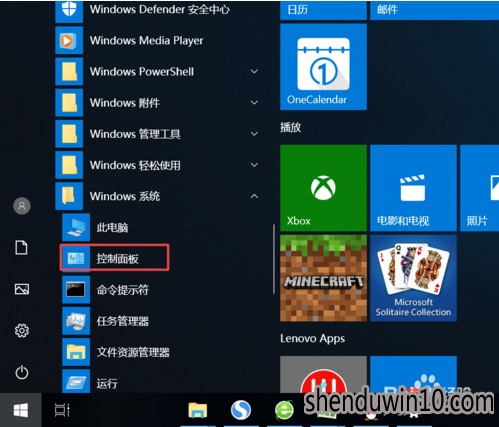
Task: Expand the Windows PowerShell folder chevron
Action: point(254,71)
